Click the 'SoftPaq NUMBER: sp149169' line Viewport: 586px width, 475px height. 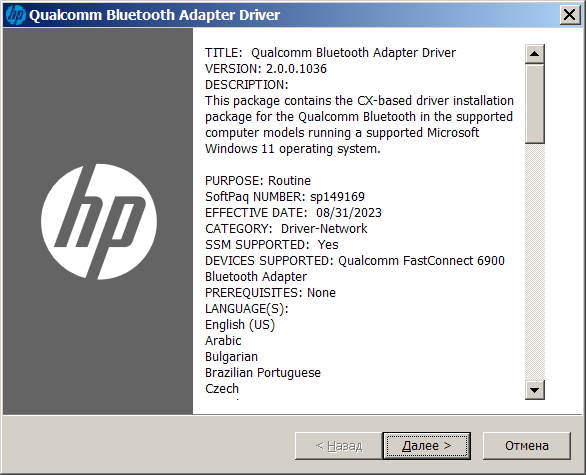285,197
